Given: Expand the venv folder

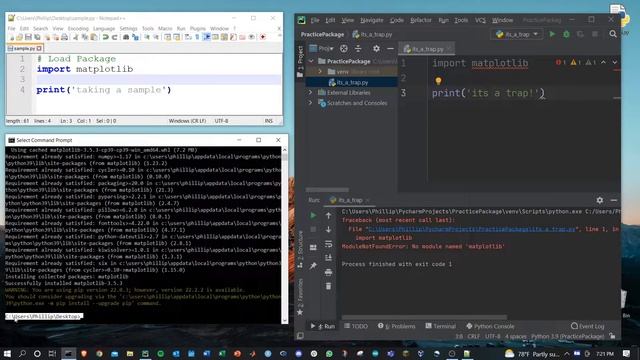Looking at the screenshot, I should [x=320, y=71].
